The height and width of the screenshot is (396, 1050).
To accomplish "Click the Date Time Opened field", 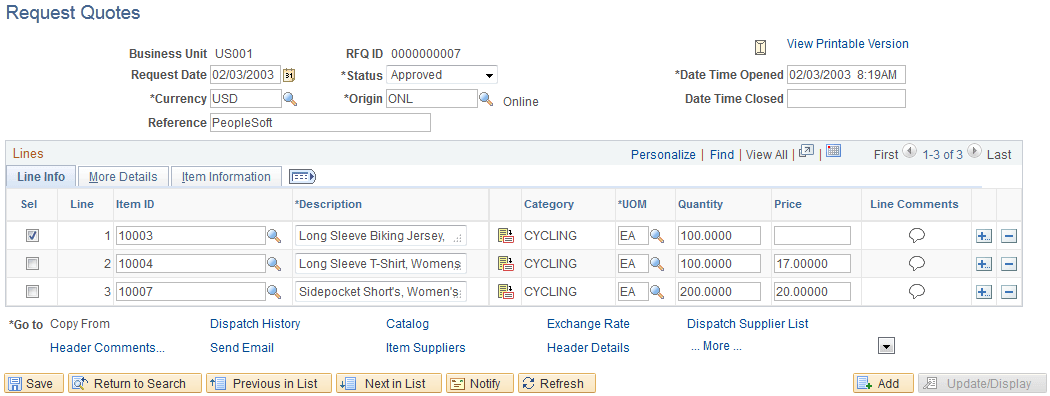I will (x=846, y=75).
